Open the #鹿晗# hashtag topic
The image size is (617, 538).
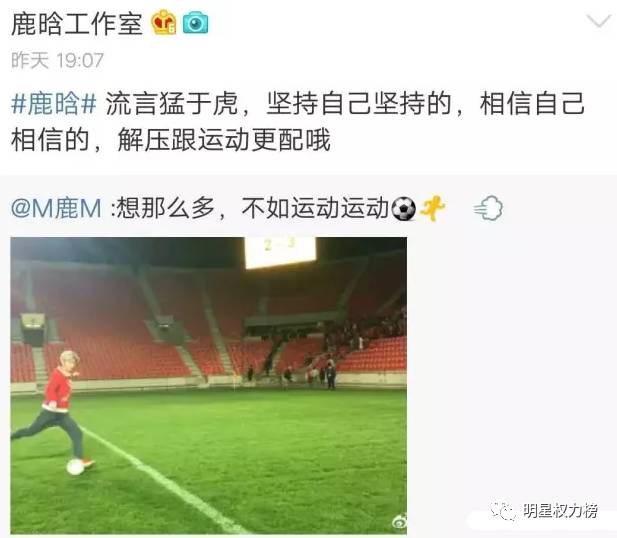pyautogui.click(x=54, y=104)
